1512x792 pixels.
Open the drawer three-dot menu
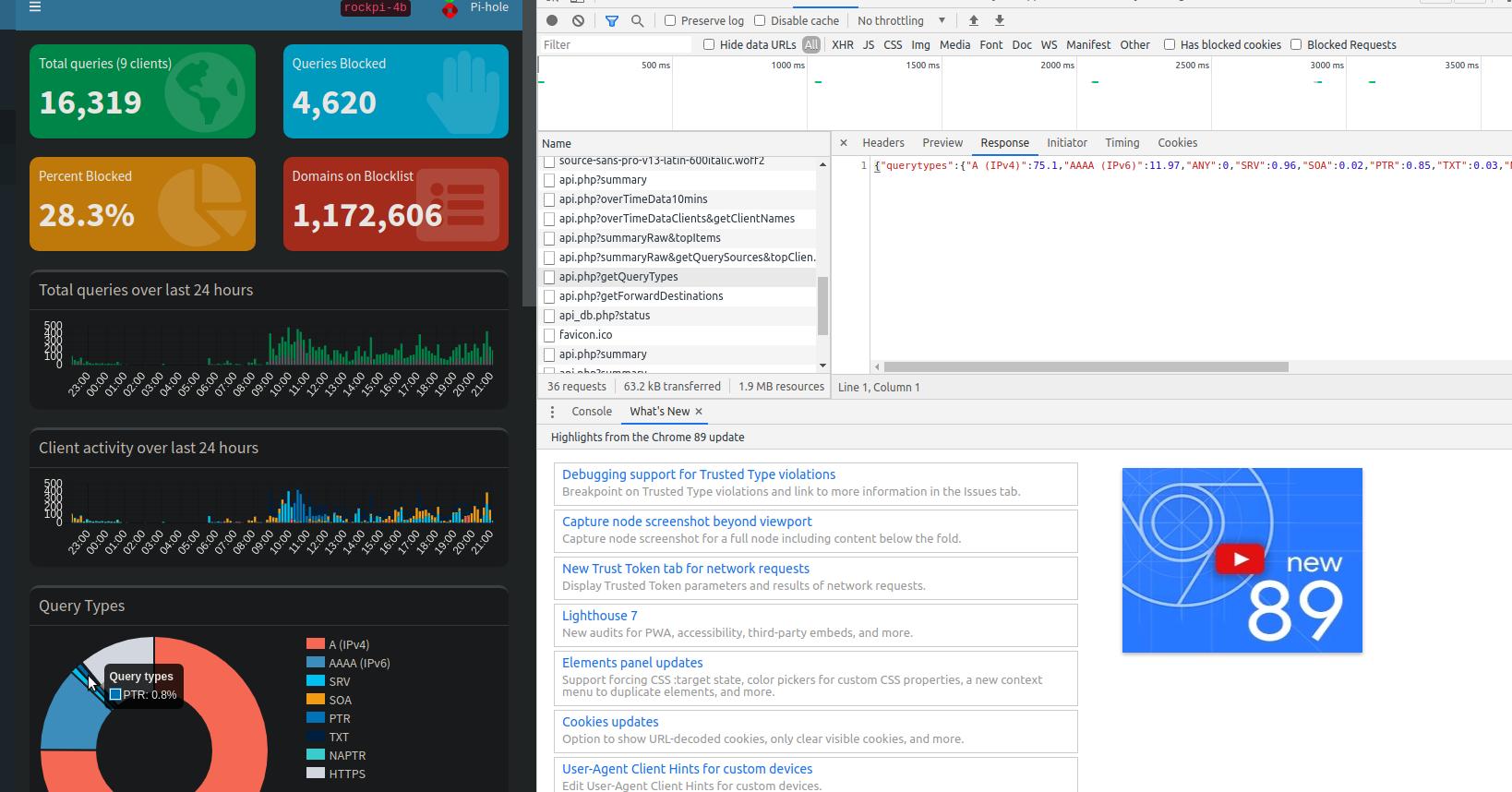tap(552, 412)
